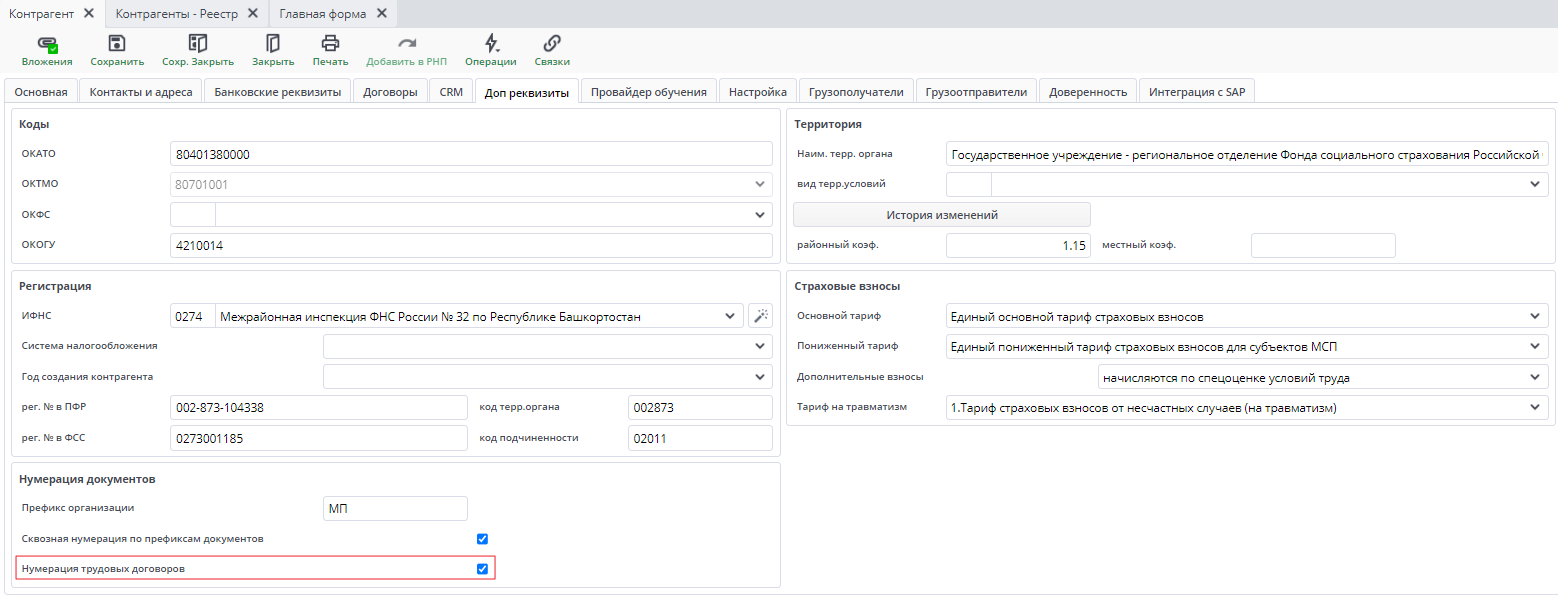Open the Интеграция с SAP tab
Screen dimensions: 1558x595
pos(1196,92)
